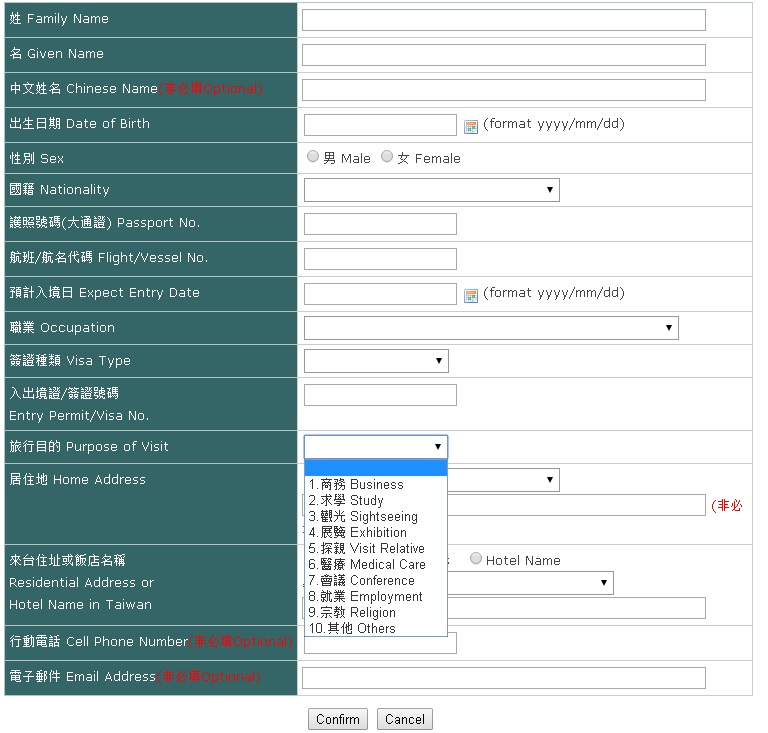The image size is (768, 733).
Task: Choose 9. Religion as purpose
Action: tap(376, 613)
